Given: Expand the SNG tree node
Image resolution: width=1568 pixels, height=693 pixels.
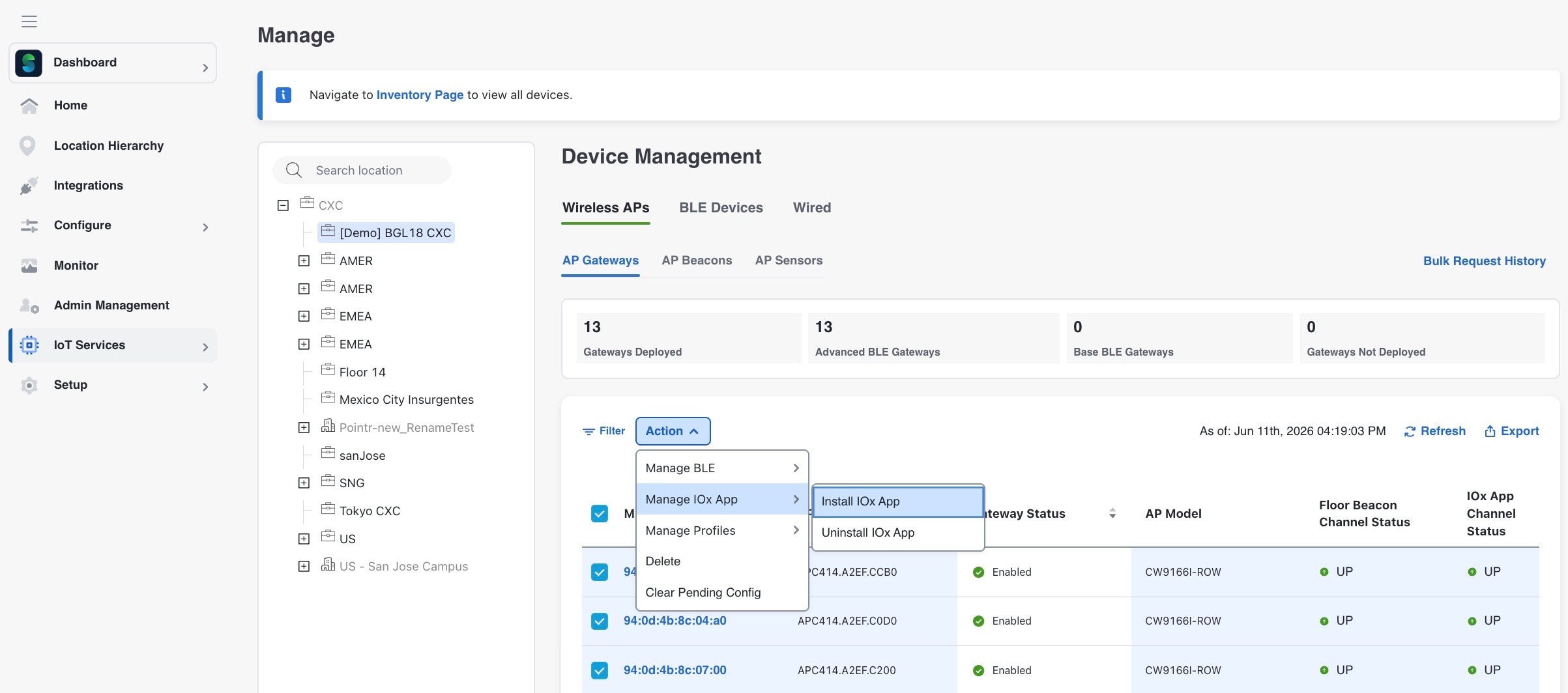Looking at the screenshot, I should pyautogui.click(x=304, y=483).
